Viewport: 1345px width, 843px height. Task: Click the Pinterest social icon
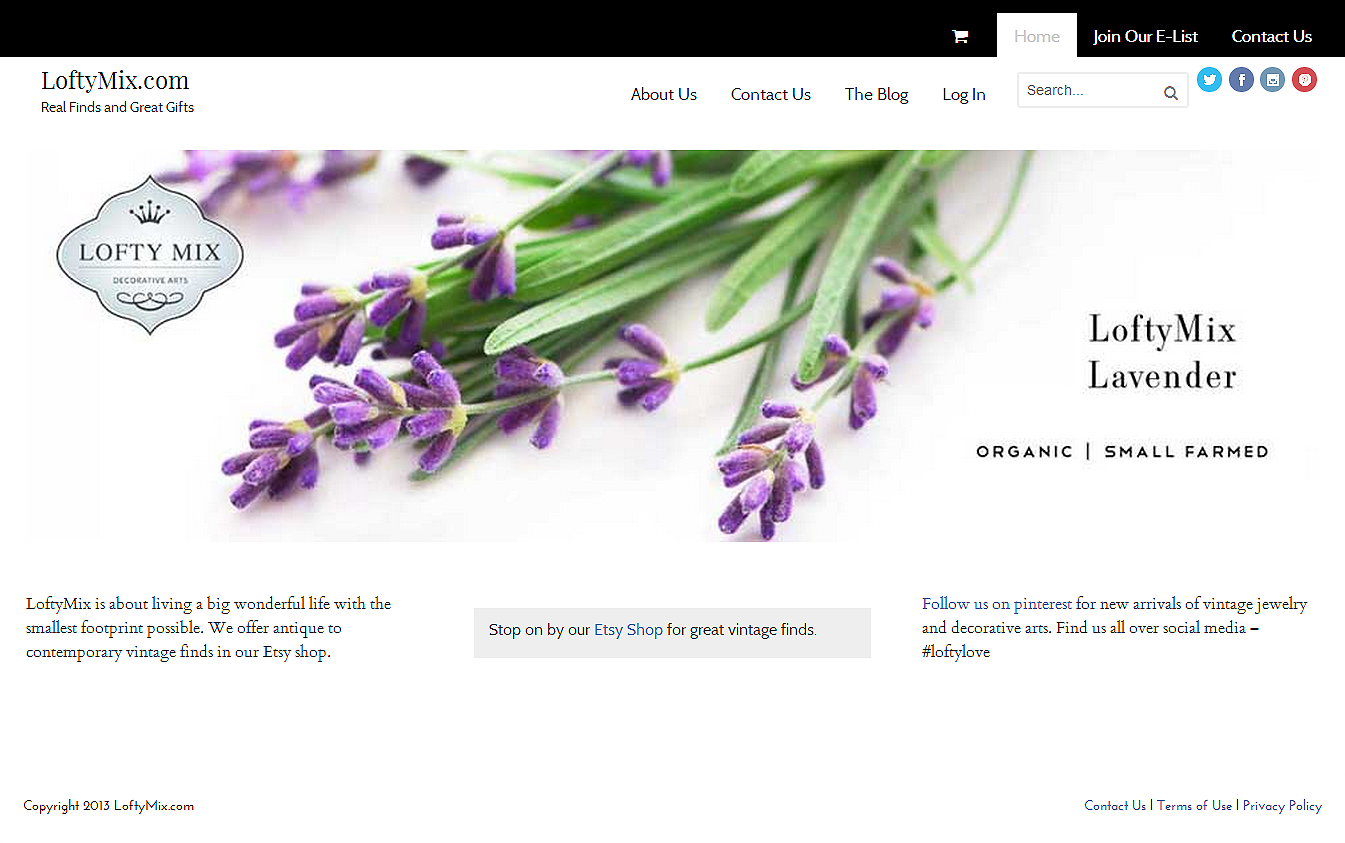(1304, 80)
